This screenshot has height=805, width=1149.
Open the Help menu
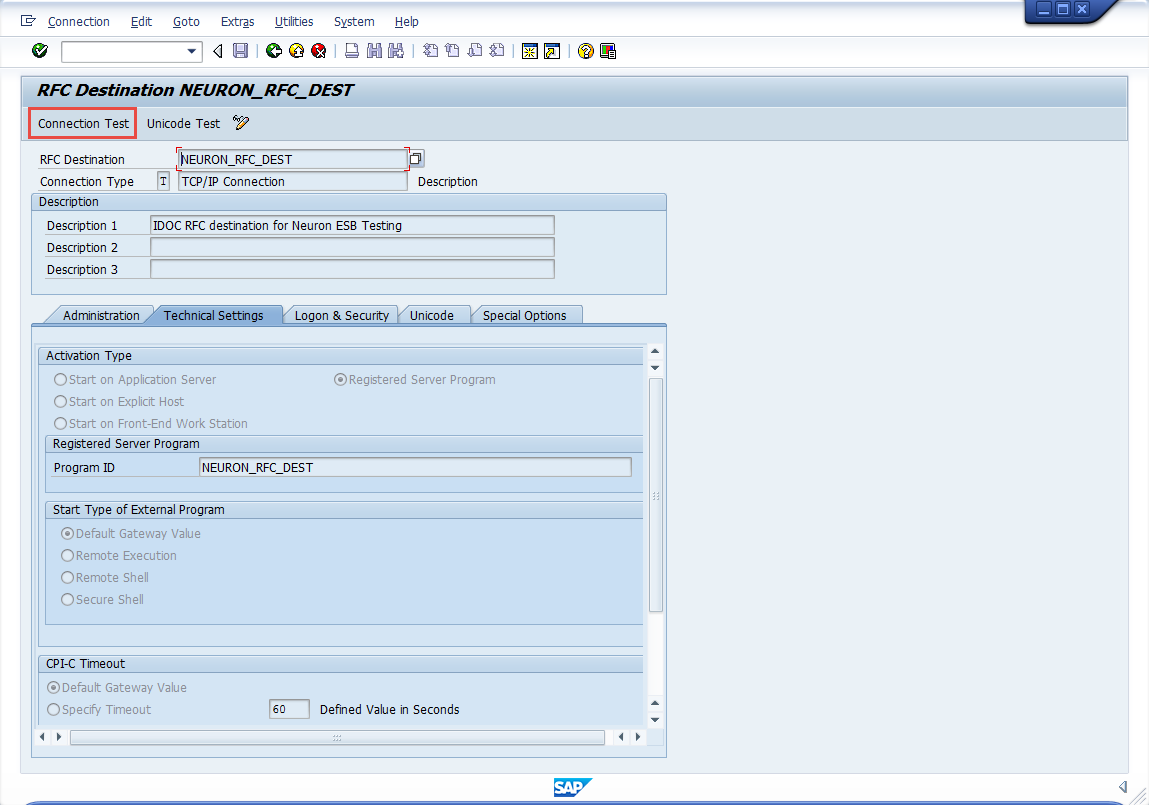tap(407, 22)
